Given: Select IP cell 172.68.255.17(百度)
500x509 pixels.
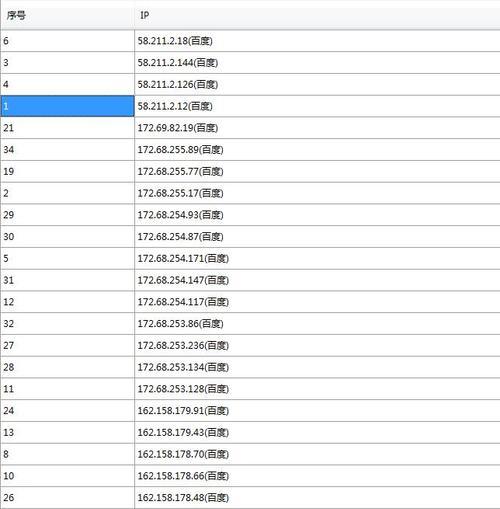Looking at the screenshot, I should click(317, 193).
